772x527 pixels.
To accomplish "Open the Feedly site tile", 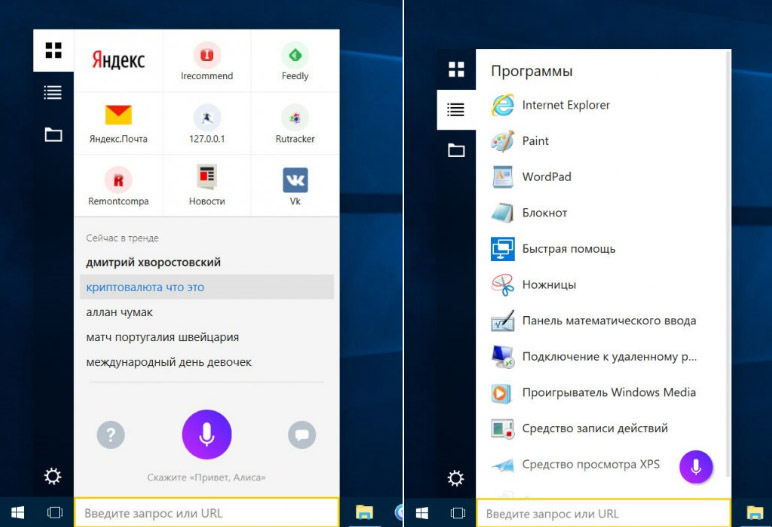I will pyautogui.click(x=295, y=61).
